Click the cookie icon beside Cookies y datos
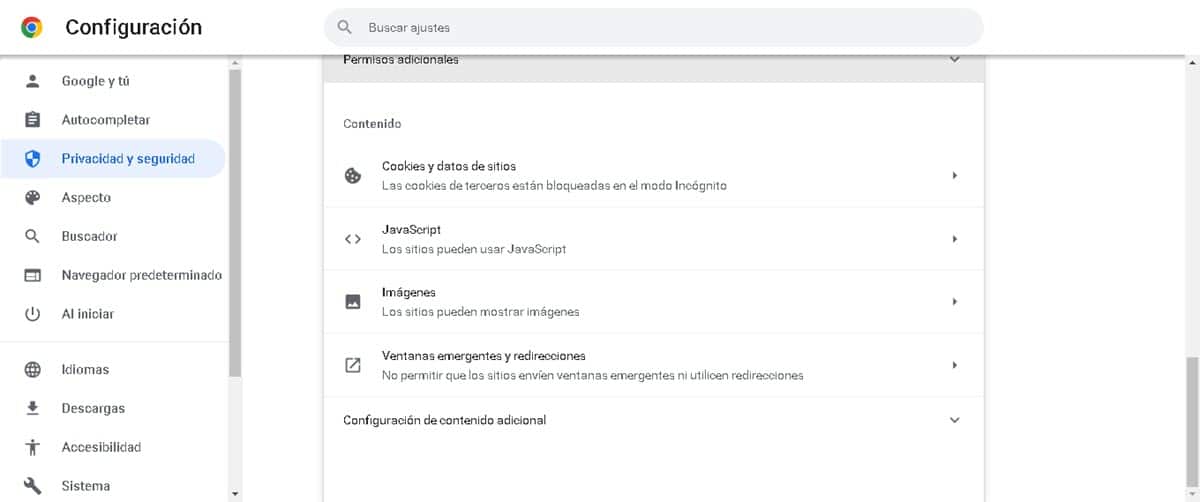This screenshot has height=502, width=1200. coord(352,176)
